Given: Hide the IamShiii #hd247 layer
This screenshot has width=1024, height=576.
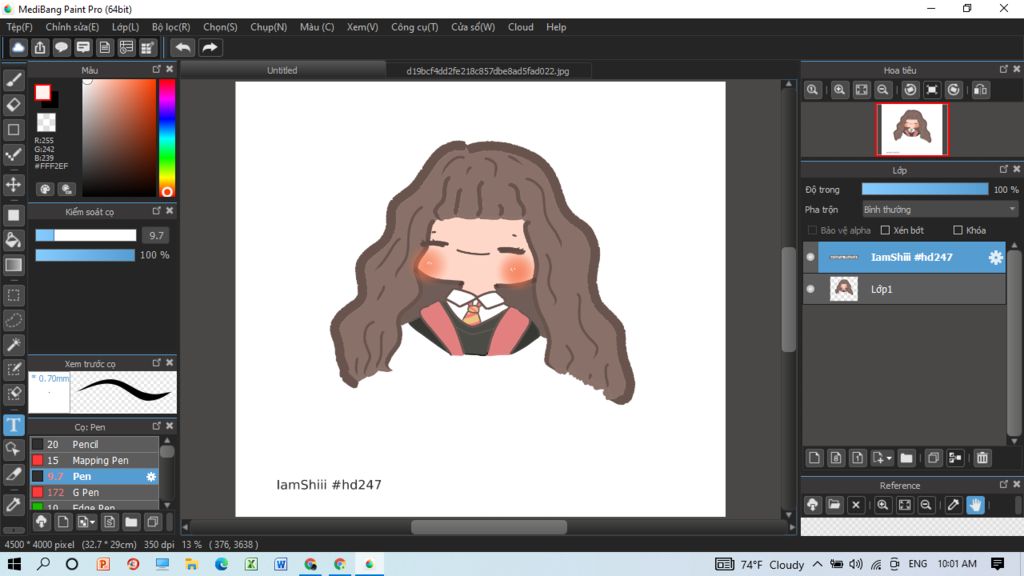Looking at the screenshot, I should (810, 257).
